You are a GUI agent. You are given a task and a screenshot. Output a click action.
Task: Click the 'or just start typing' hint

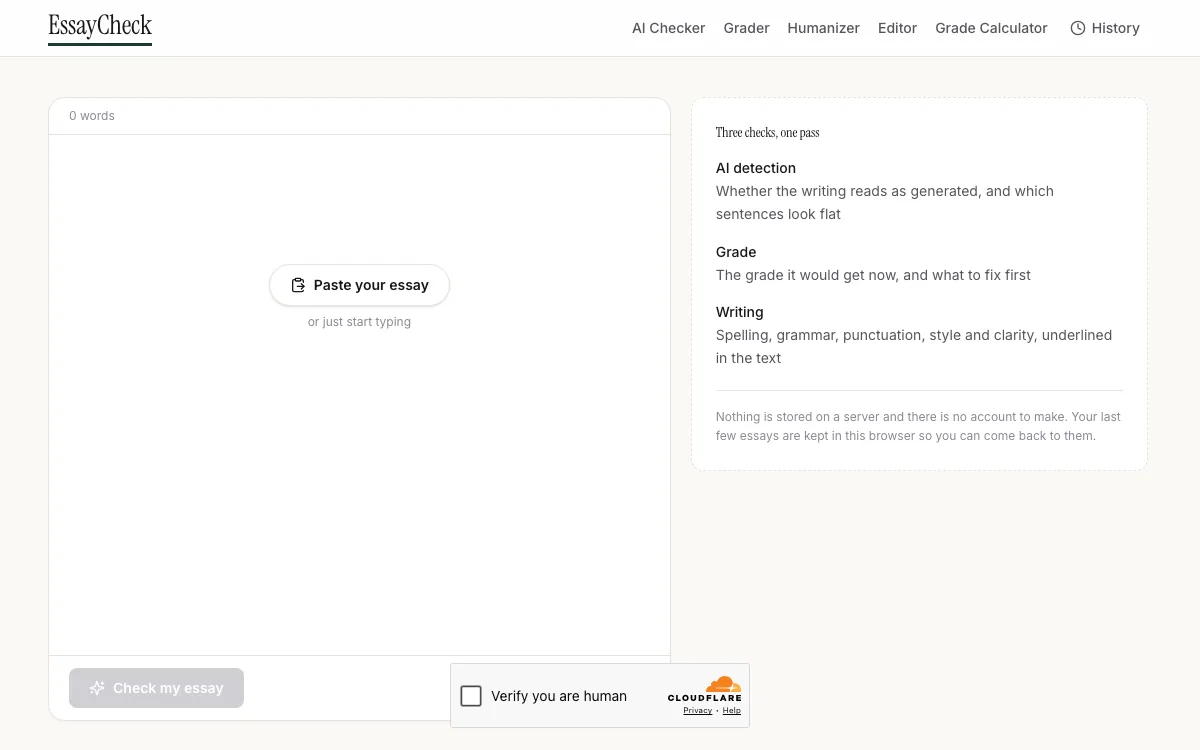point(359,322)
